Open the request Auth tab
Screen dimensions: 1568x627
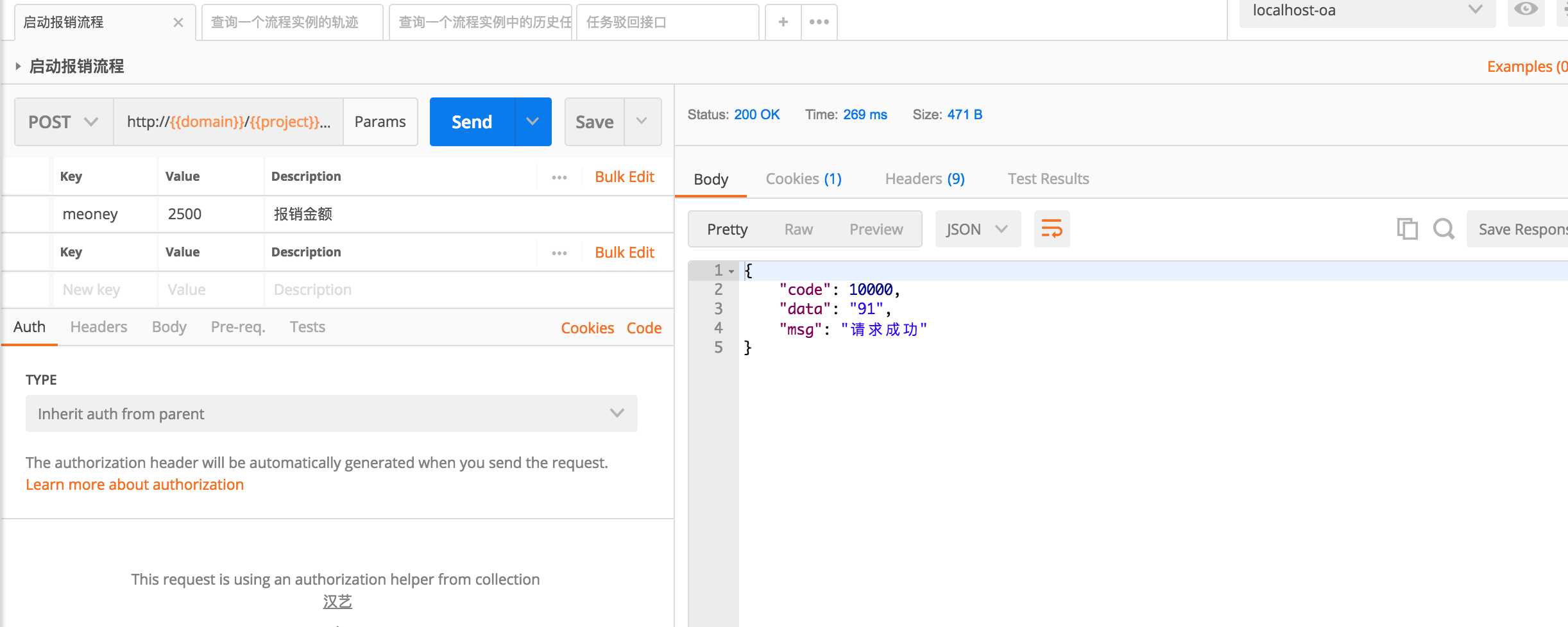tap(30, 327)
